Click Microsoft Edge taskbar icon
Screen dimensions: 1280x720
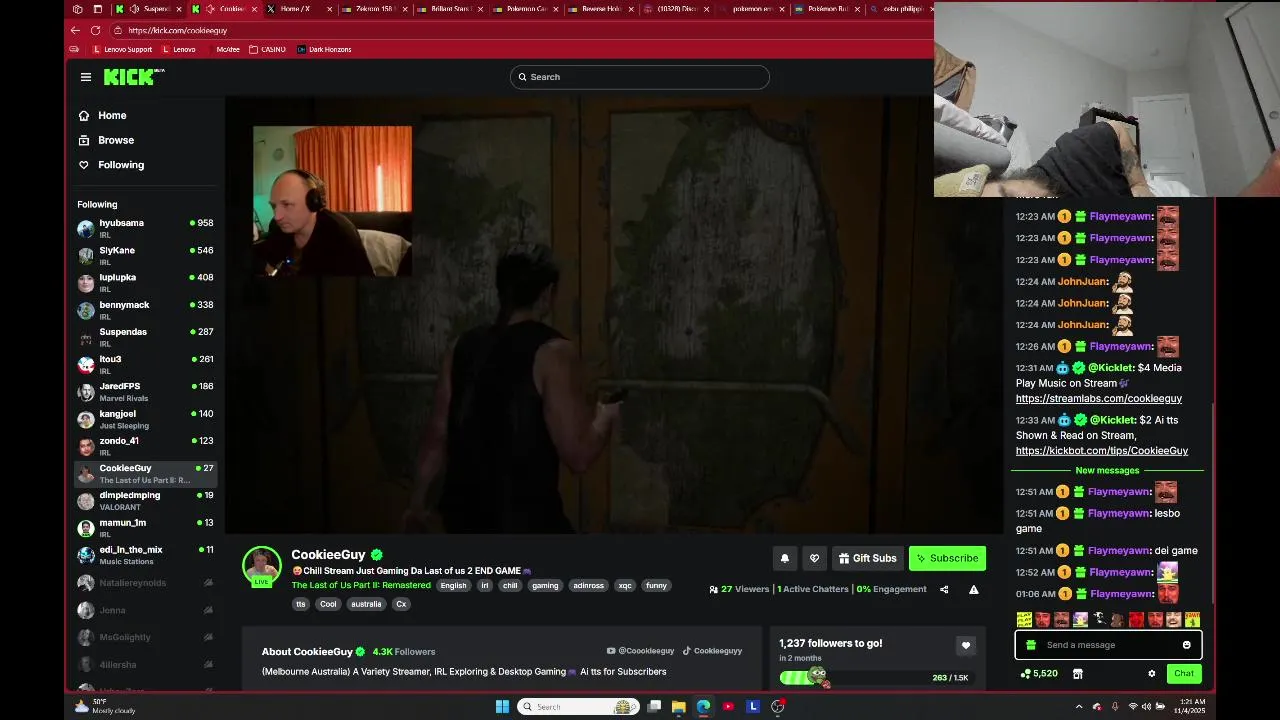[703, 706]
